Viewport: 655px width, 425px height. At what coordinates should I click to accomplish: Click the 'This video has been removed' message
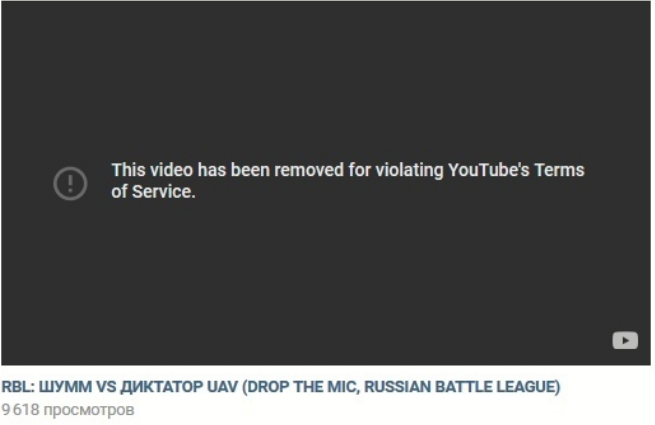348,181
